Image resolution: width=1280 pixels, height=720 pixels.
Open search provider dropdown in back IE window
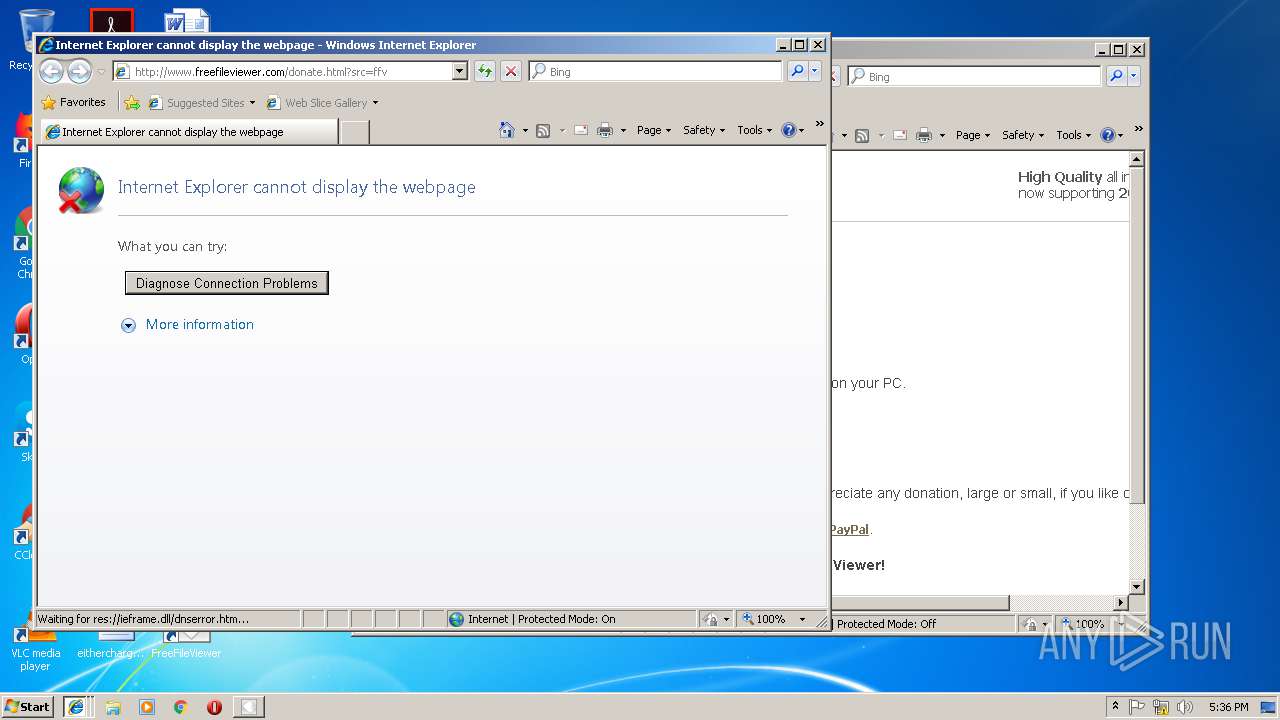[x=1134, y=76]
